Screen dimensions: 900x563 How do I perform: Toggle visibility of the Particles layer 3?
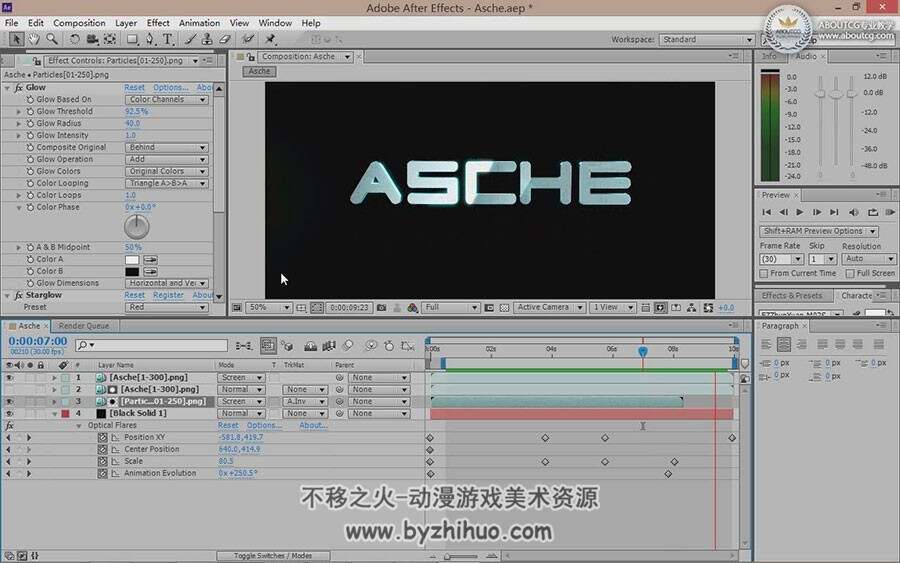(9, 401)
